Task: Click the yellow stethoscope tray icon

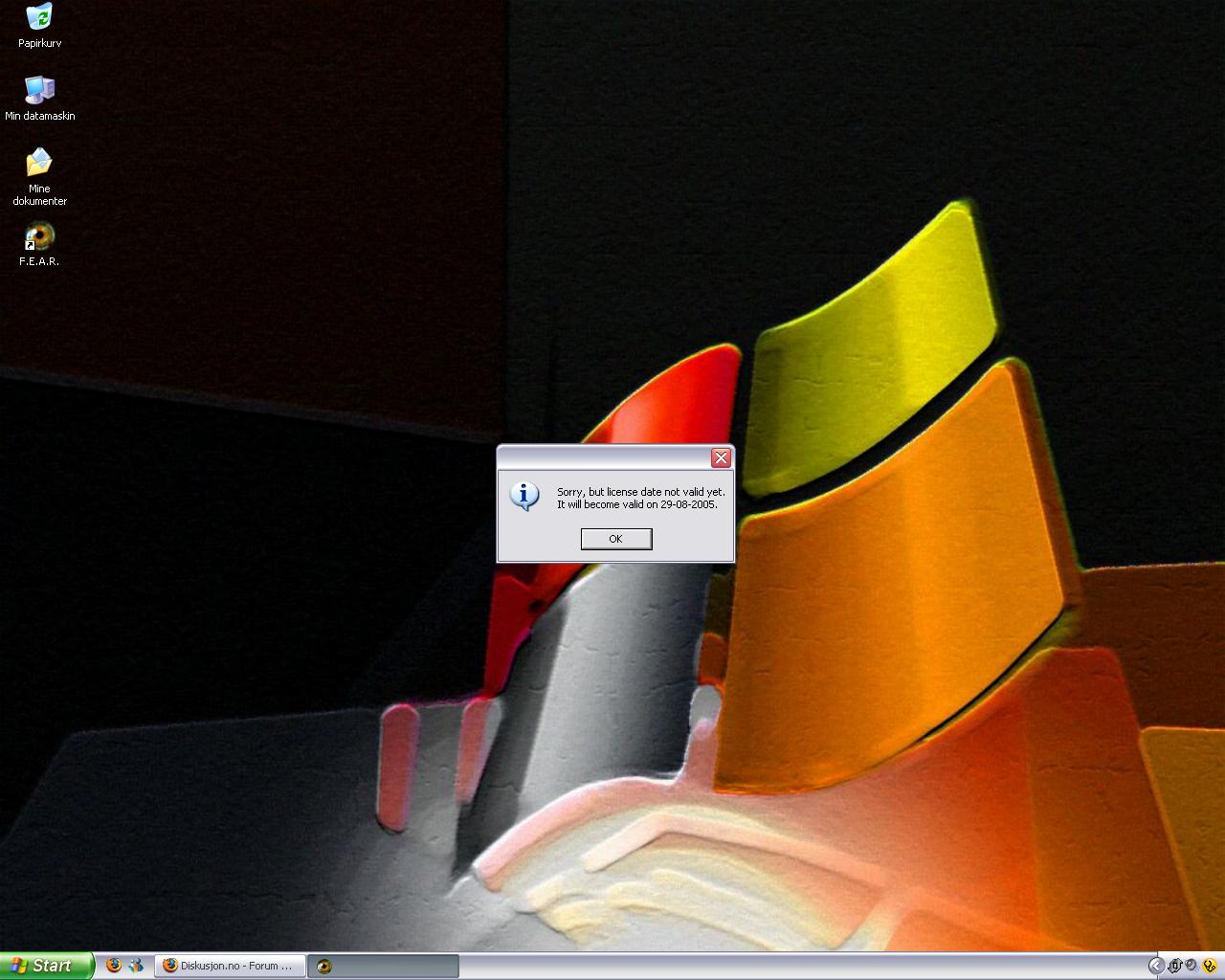Action: (x=1210, y=966)
